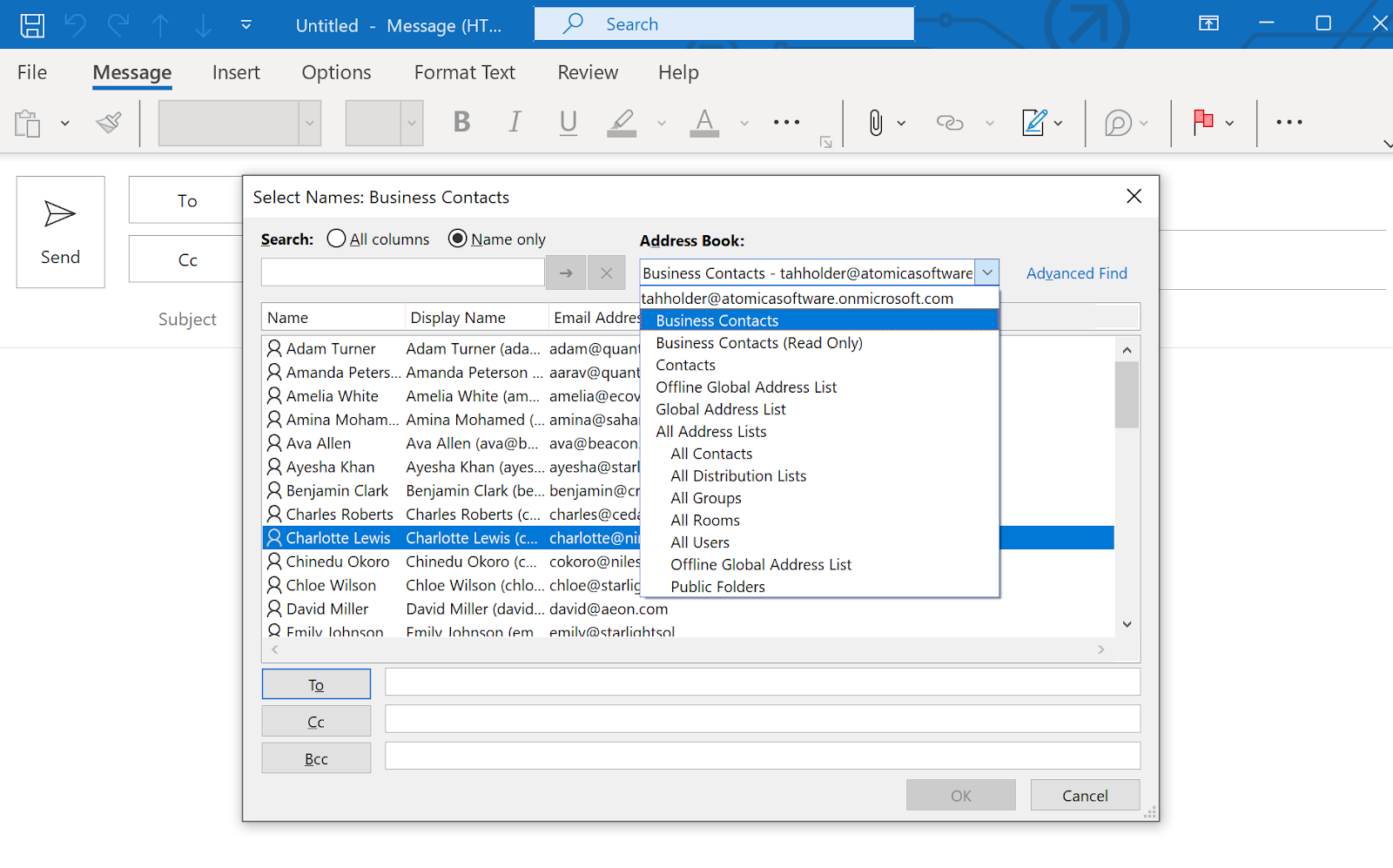Open the ribbon overflow ellipsis at far right
Screen dimensions: 1393x868
pyautogui.click(x=1289, y=123)
